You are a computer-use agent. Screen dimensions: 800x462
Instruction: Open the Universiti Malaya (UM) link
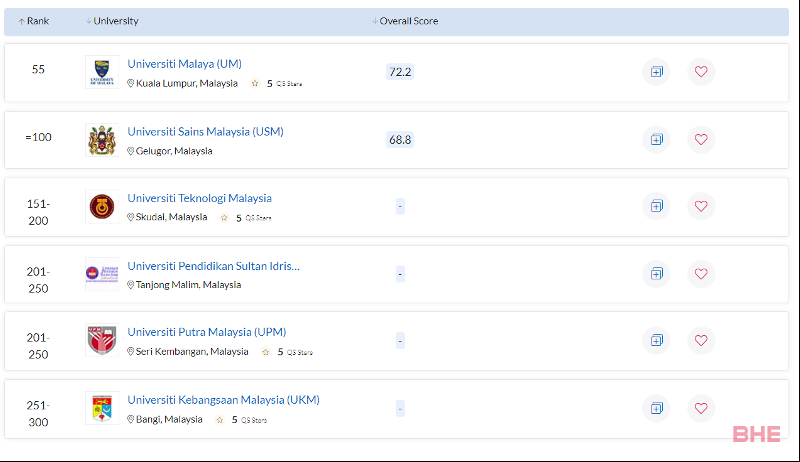tap(185, 64)
